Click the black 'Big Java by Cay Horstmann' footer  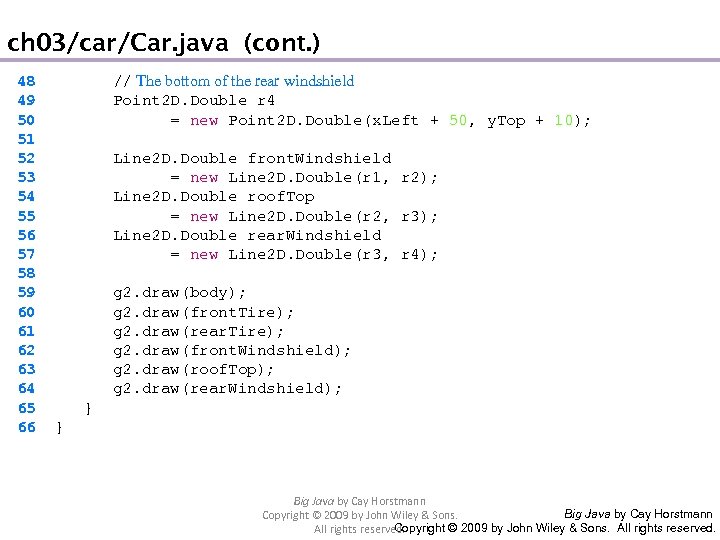tap(638, 514)
